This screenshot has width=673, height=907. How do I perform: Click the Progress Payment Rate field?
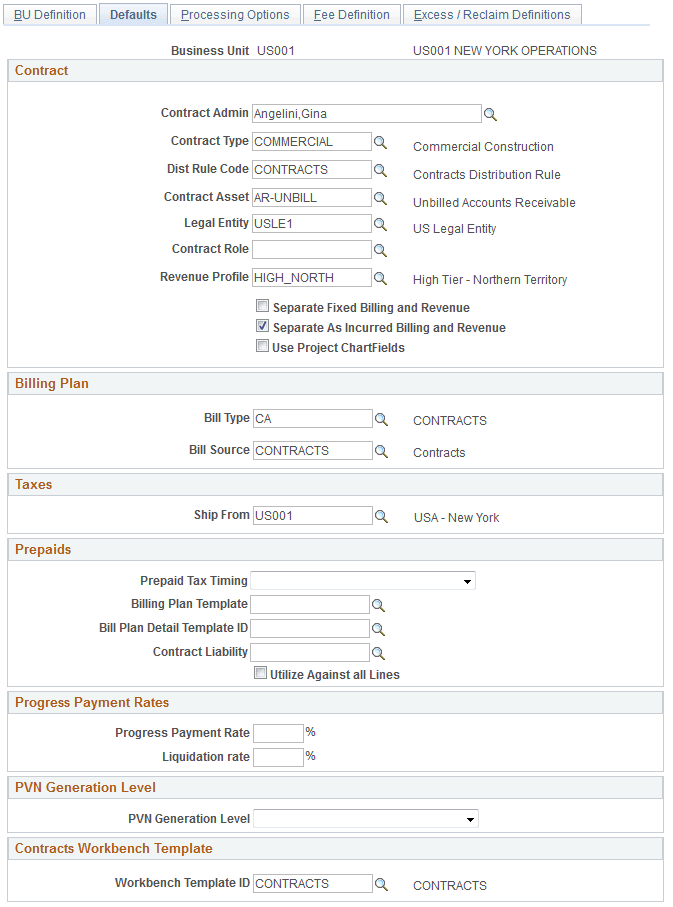pyautogui.click(x=278, y=732)
